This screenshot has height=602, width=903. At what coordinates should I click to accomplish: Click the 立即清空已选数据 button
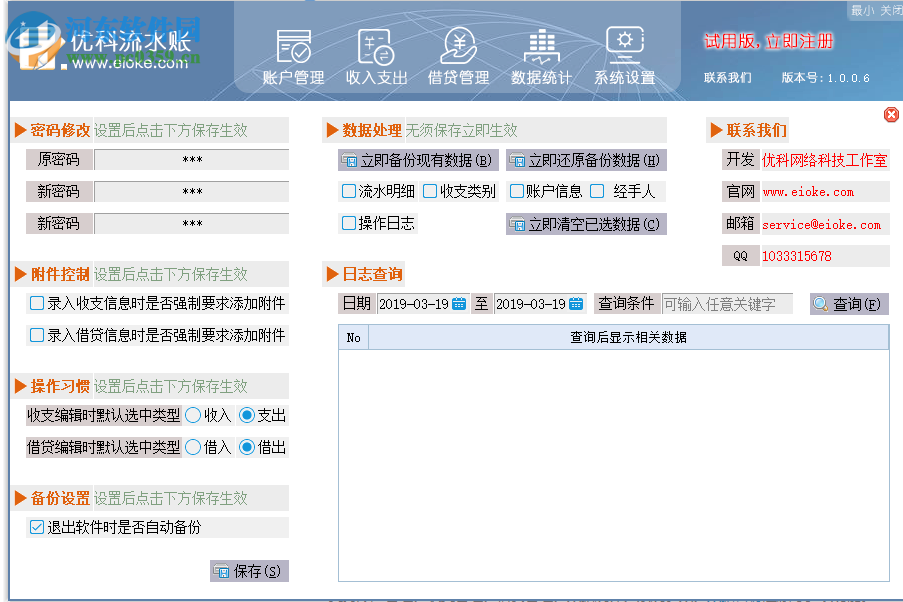585,224
